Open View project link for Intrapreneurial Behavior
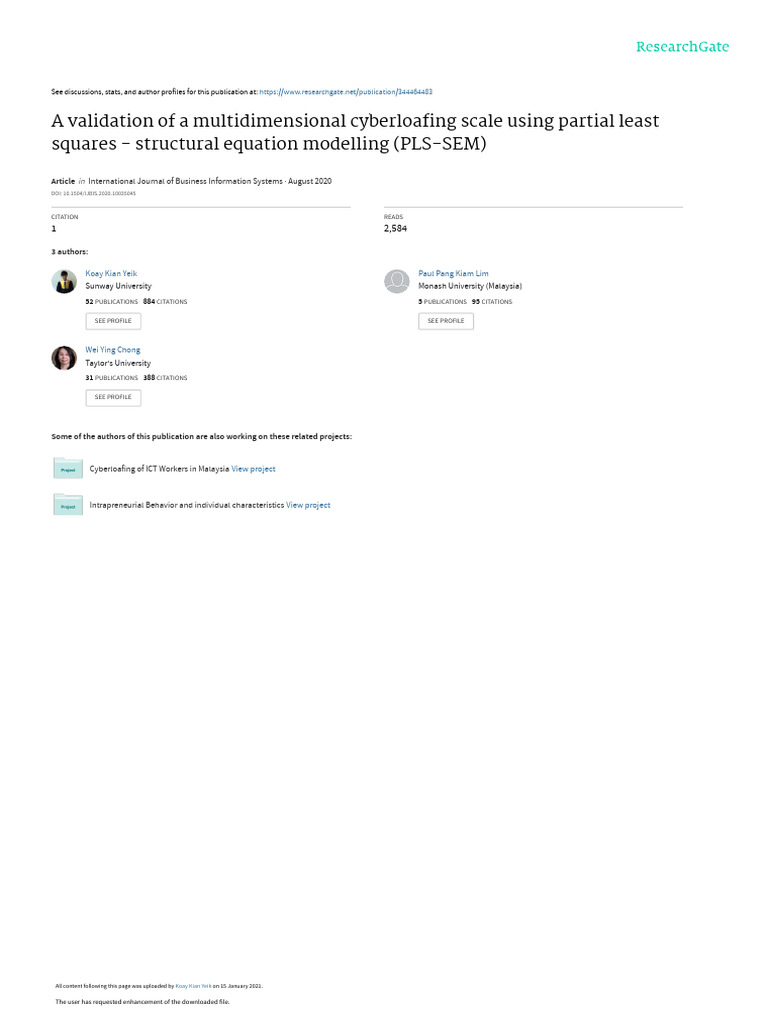Screen dimensions: 768x1024 coord(308,505)
